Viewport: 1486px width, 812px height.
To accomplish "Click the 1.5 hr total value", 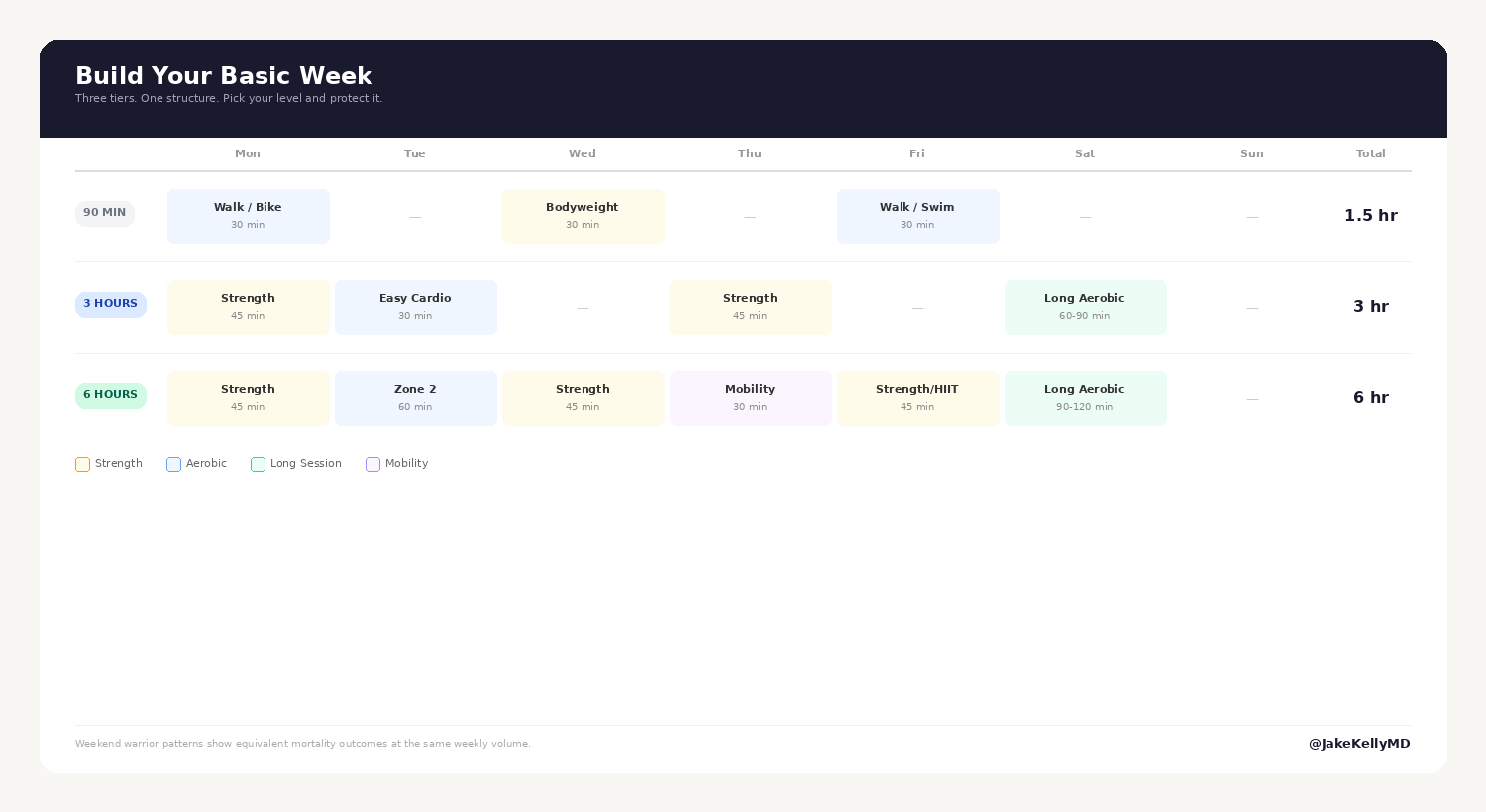I will [1371, 216].
